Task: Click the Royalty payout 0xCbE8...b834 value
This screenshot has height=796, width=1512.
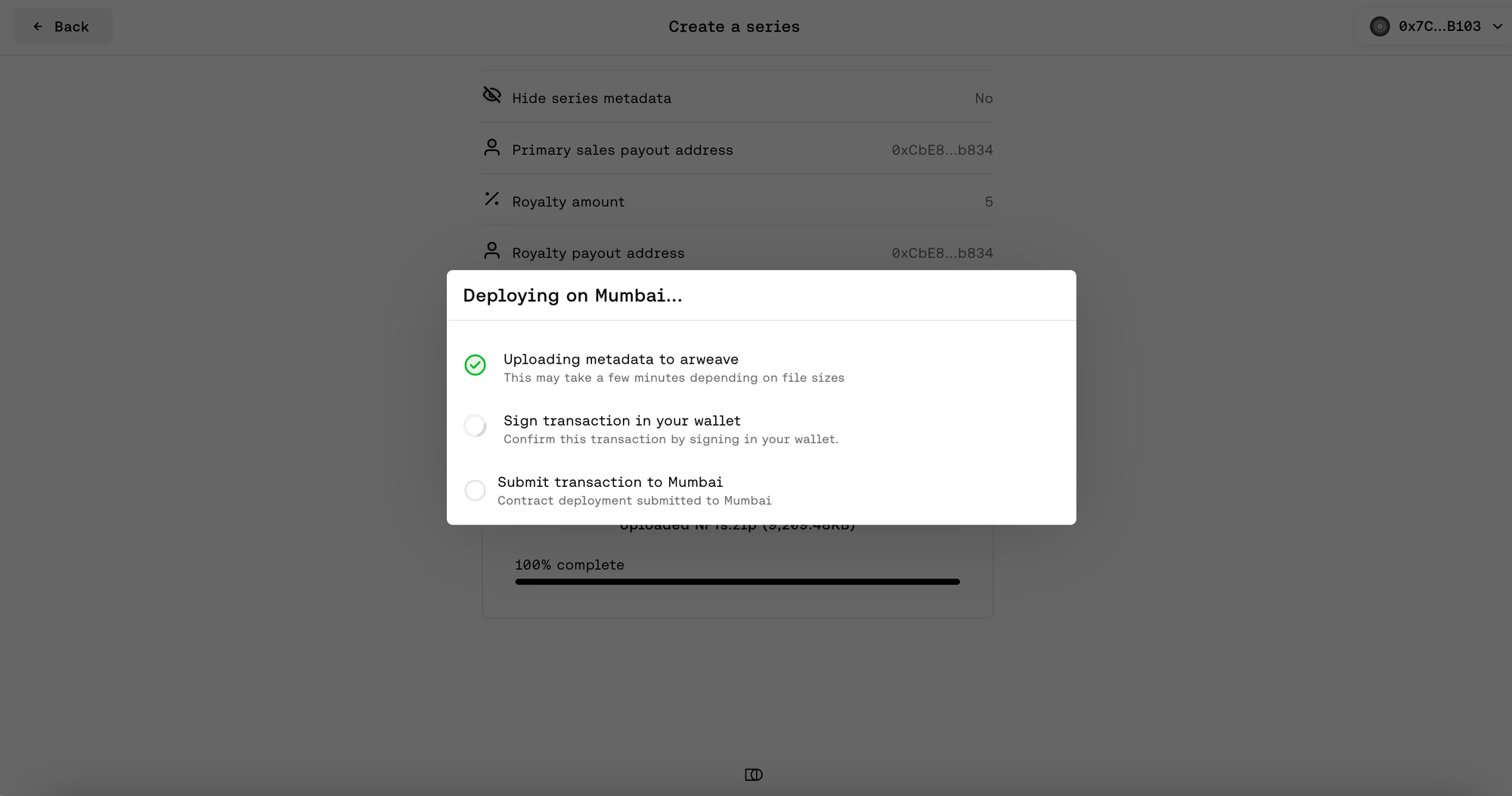Action: (942, 253)
